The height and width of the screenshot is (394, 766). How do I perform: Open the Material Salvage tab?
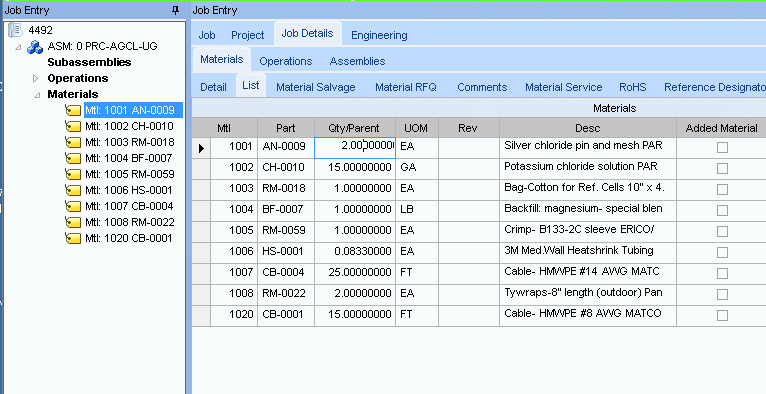tap(316, 87)
